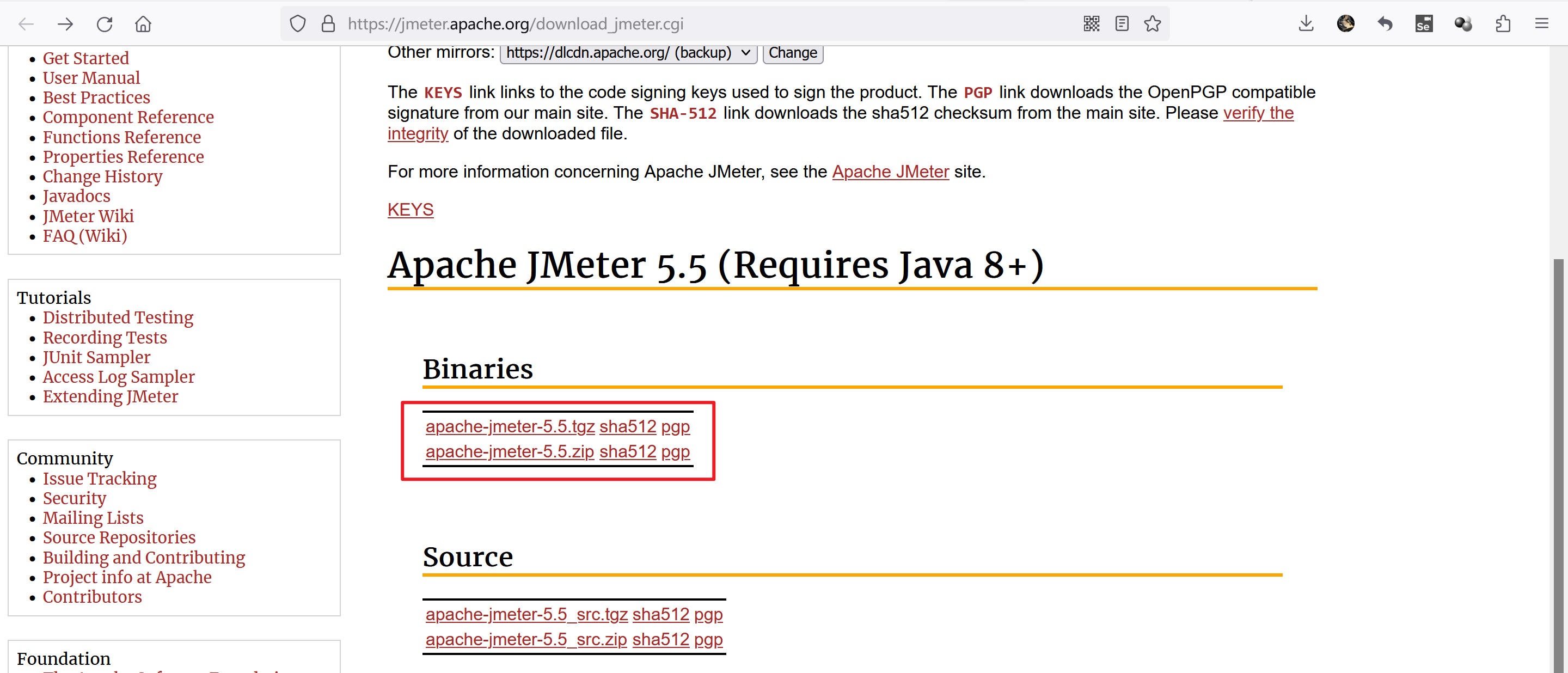The height and width of the screenshot is (673, 1568).
Task: Open sha512 for apache-jmeter-5.5_src.tgz
Action: click(x=660, y=615)
